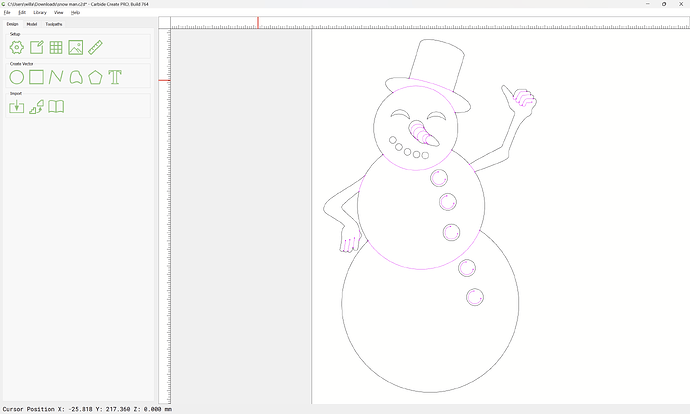690x414 pixels.
Task: Select the circle vector tool
Action: (17, 77)
